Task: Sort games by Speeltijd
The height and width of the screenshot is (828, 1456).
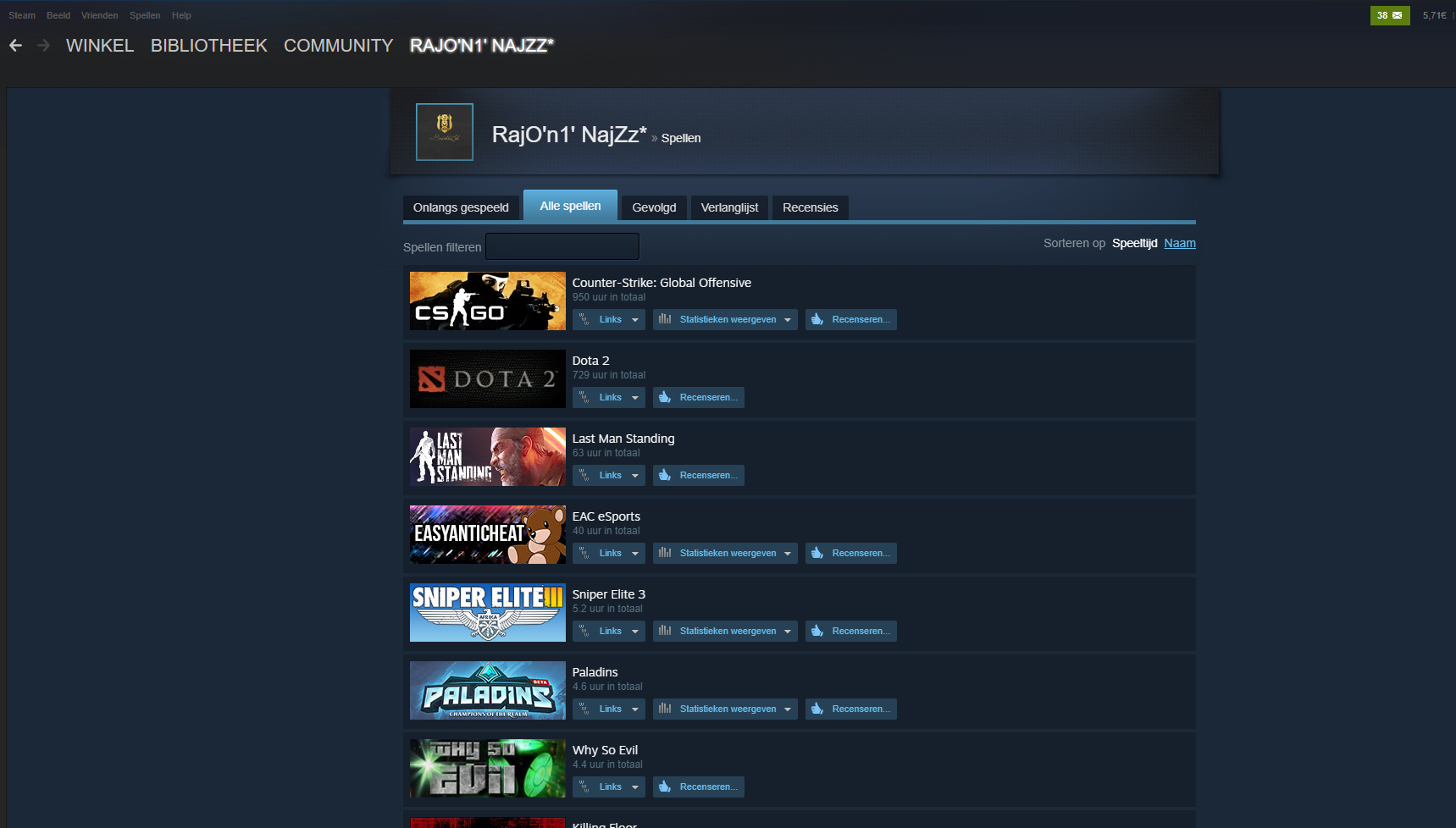Action: (1134, 243)
